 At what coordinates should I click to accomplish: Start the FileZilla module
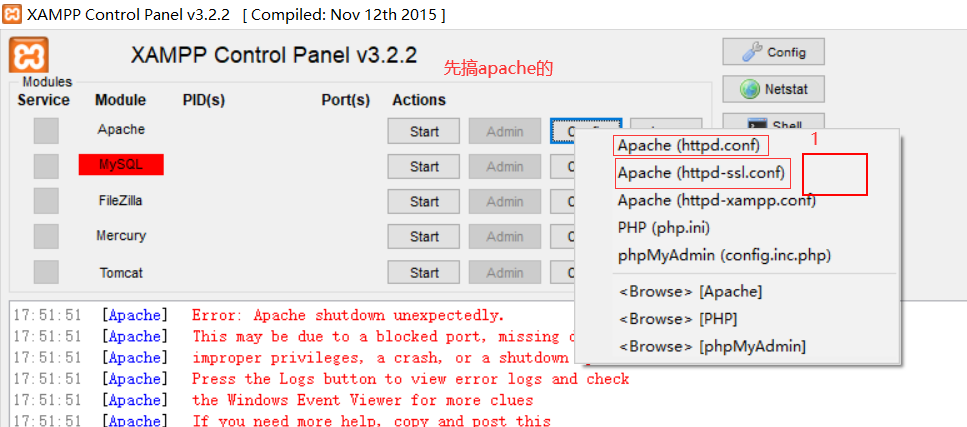424,202
